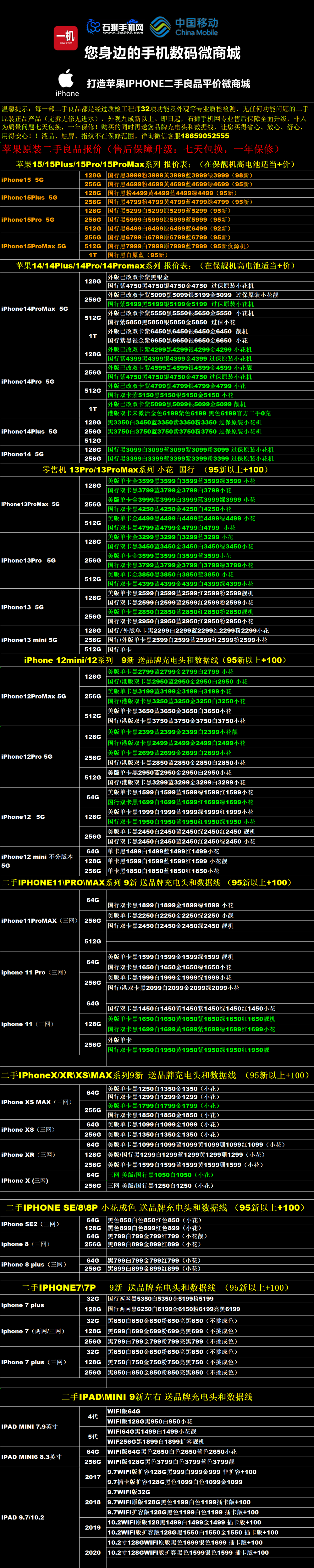Click the iPhone13Pro 5G model label
The width and height of the screenshot is (314, 1568).
pyautogui.click(x=29, y=561)
